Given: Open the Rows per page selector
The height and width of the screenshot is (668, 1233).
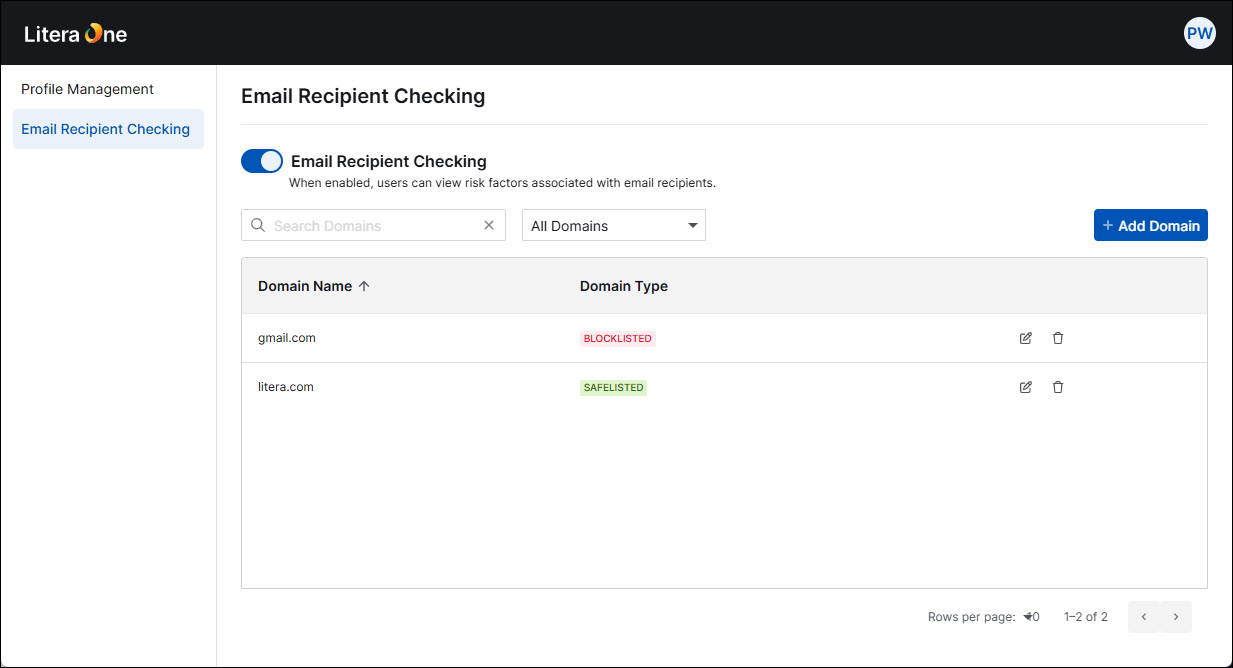Looking at the screenshot, I should point(1030,617).
